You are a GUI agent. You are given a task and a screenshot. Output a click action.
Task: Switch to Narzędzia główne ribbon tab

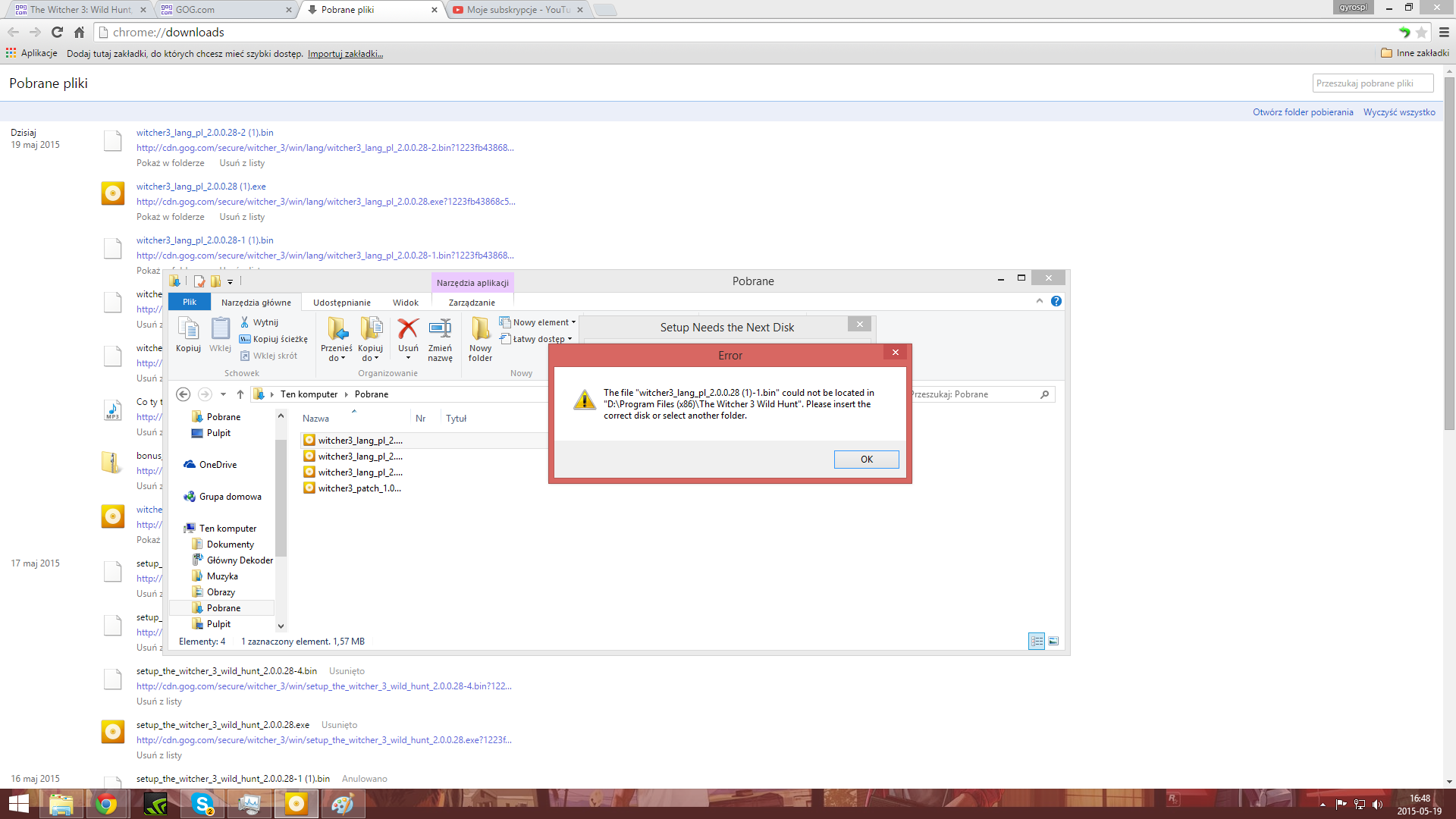(x=256, y=303)
